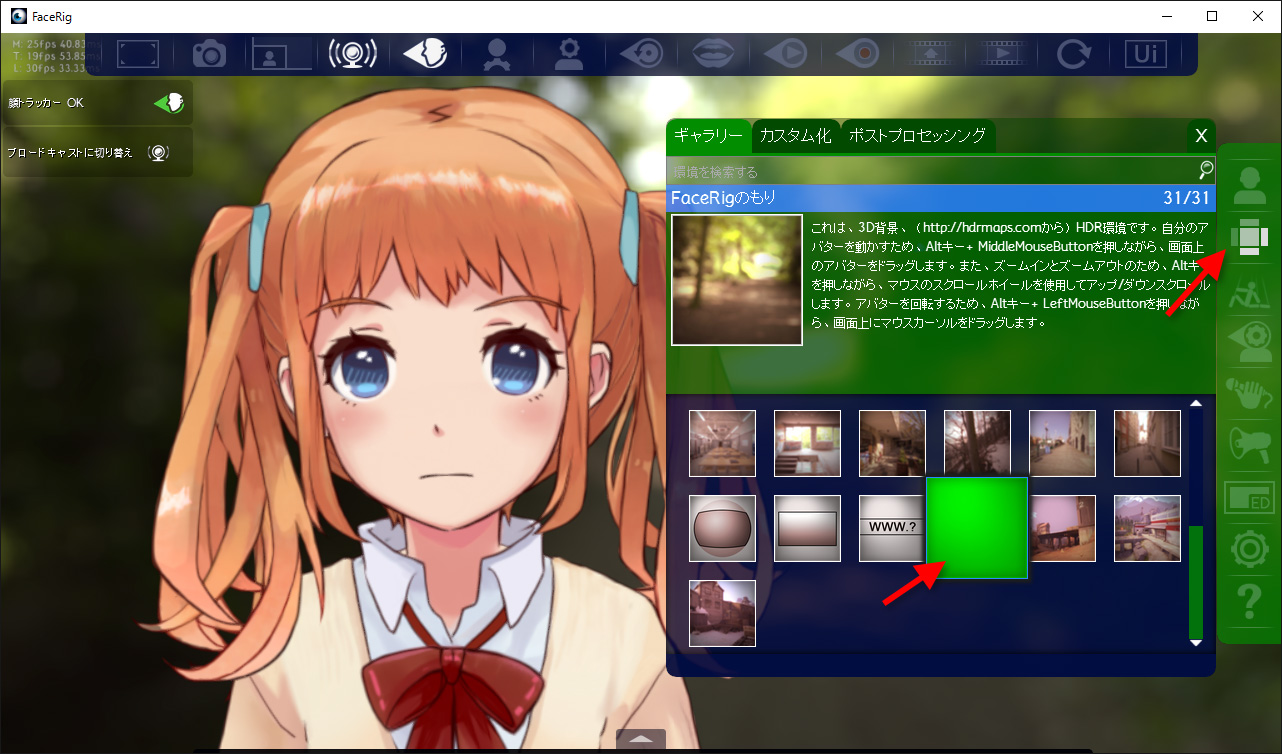Select the curved sphere screen background thumbnail

click(x=722, y=528)
